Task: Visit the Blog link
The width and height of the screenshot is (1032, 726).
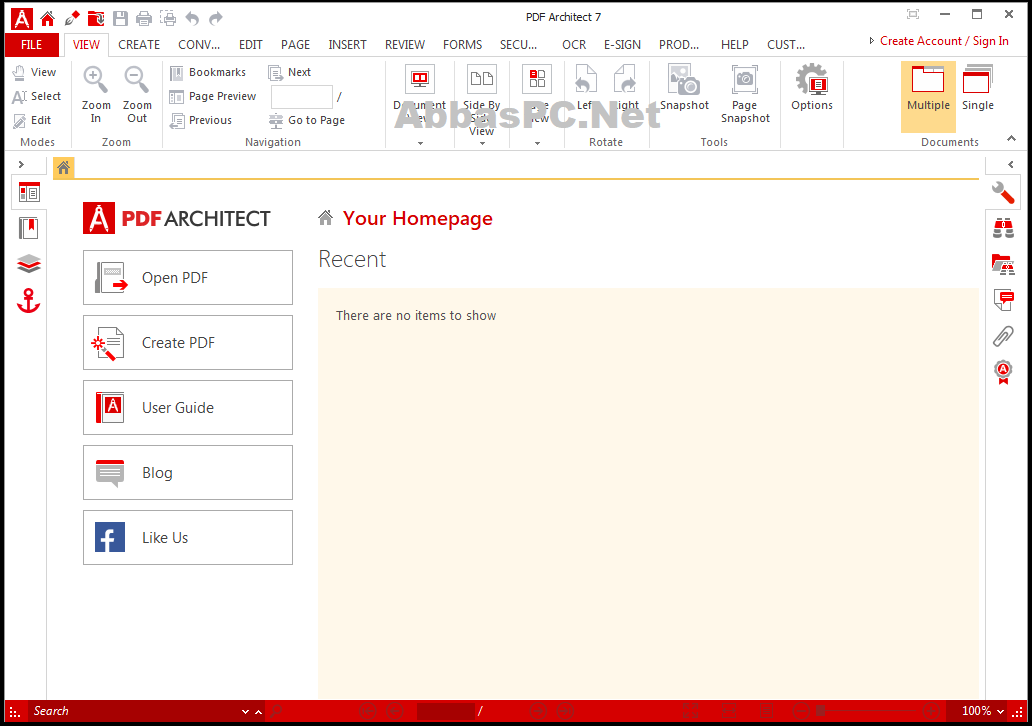Action: 188,473
